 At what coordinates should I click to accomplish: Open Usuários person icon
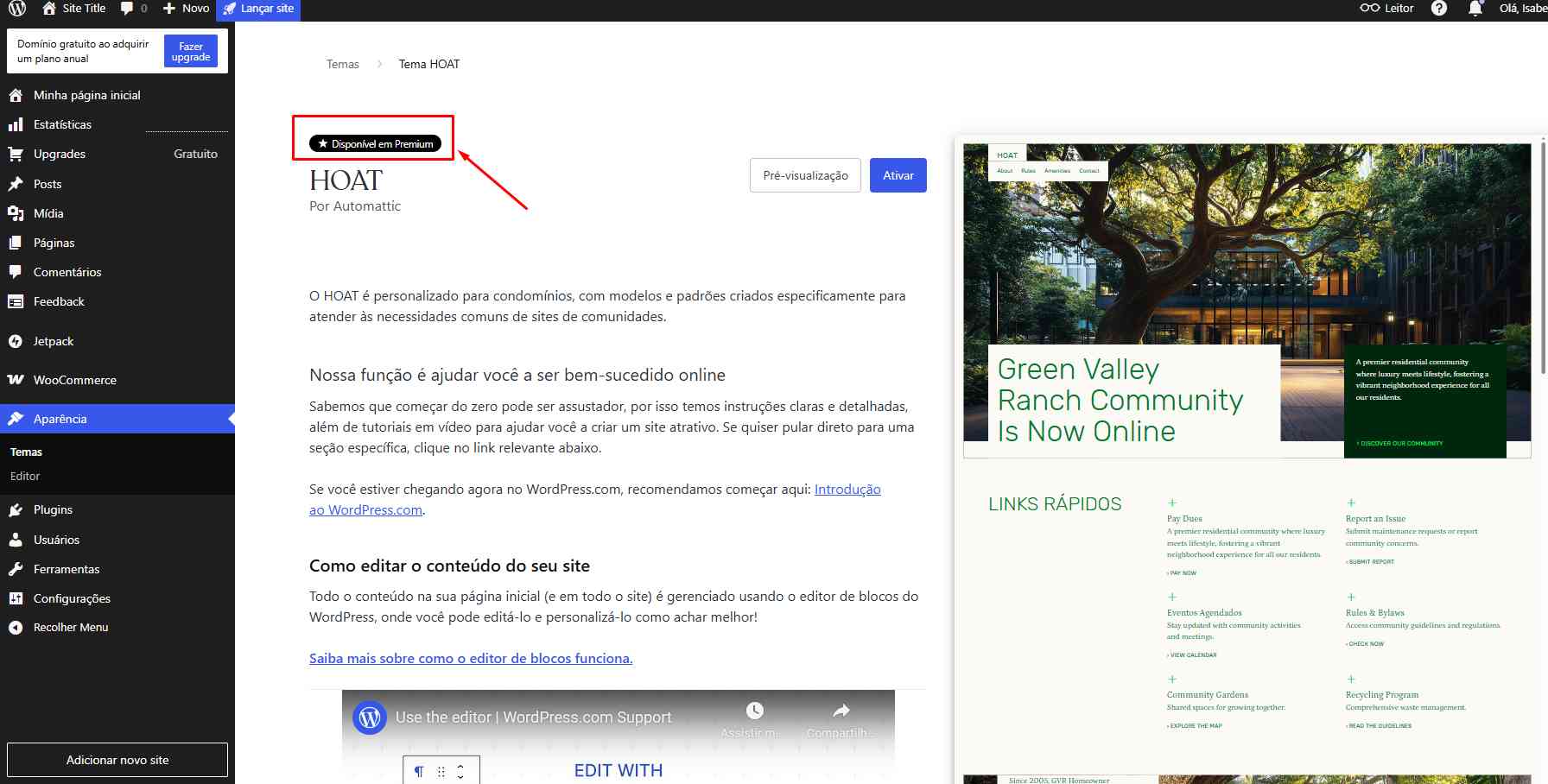click(16, 540)
